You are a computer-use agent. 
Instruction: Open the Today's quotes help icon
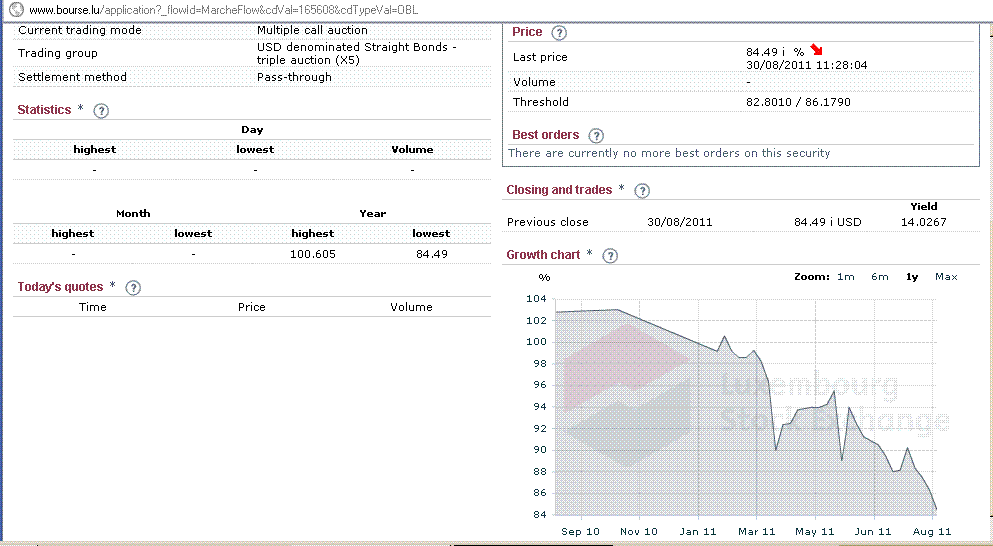point(133,288)
